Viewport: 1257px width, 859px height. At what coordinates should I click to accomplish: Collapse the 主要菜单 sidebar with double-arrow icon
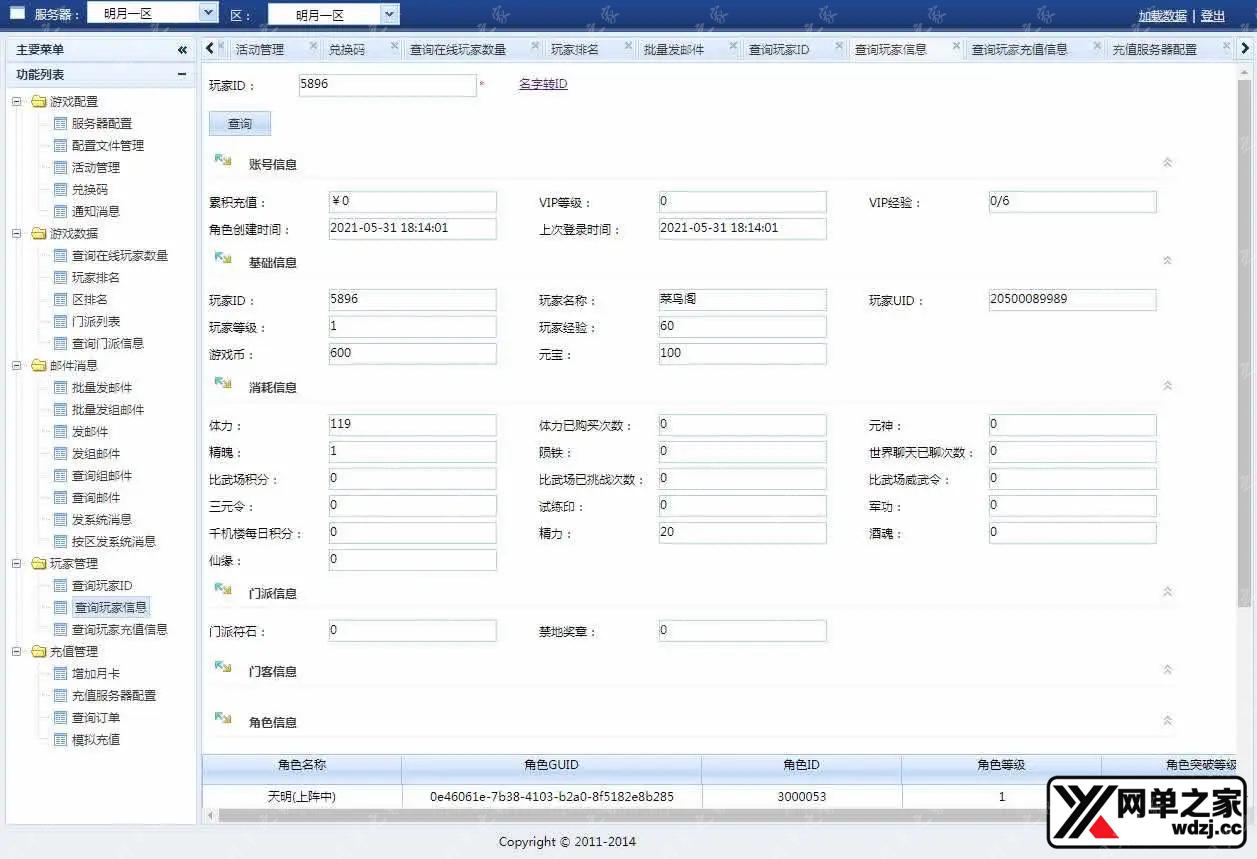pos(182,50)
